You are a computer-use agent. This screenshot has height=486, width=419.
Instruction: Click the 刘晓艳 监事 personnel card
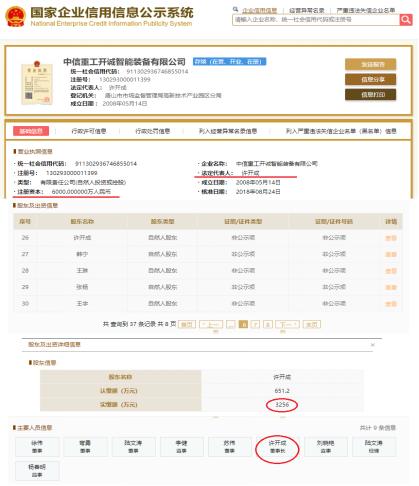325,447
